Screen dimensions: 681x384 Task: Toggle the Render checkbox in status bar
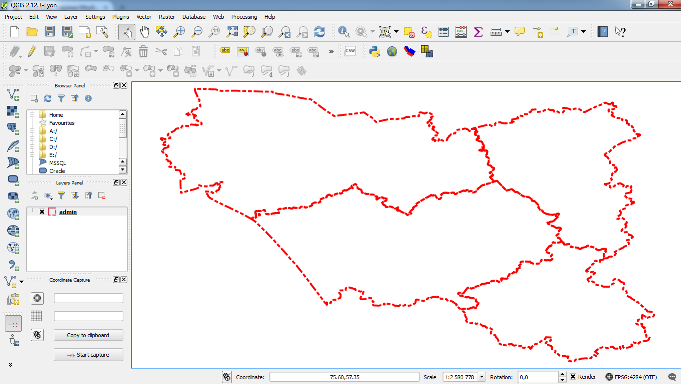pos(573,377)
